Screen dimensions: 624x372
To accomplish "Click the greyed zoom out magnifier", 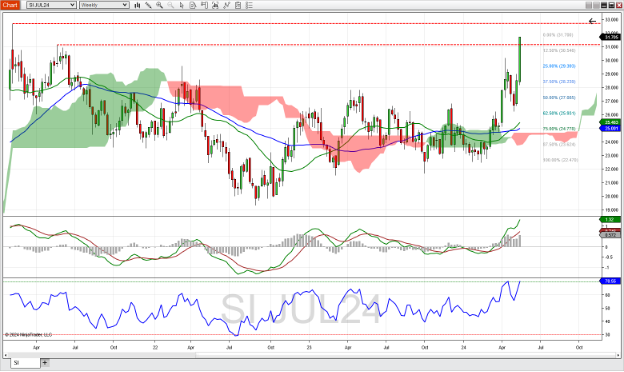I will pos(170,5).
